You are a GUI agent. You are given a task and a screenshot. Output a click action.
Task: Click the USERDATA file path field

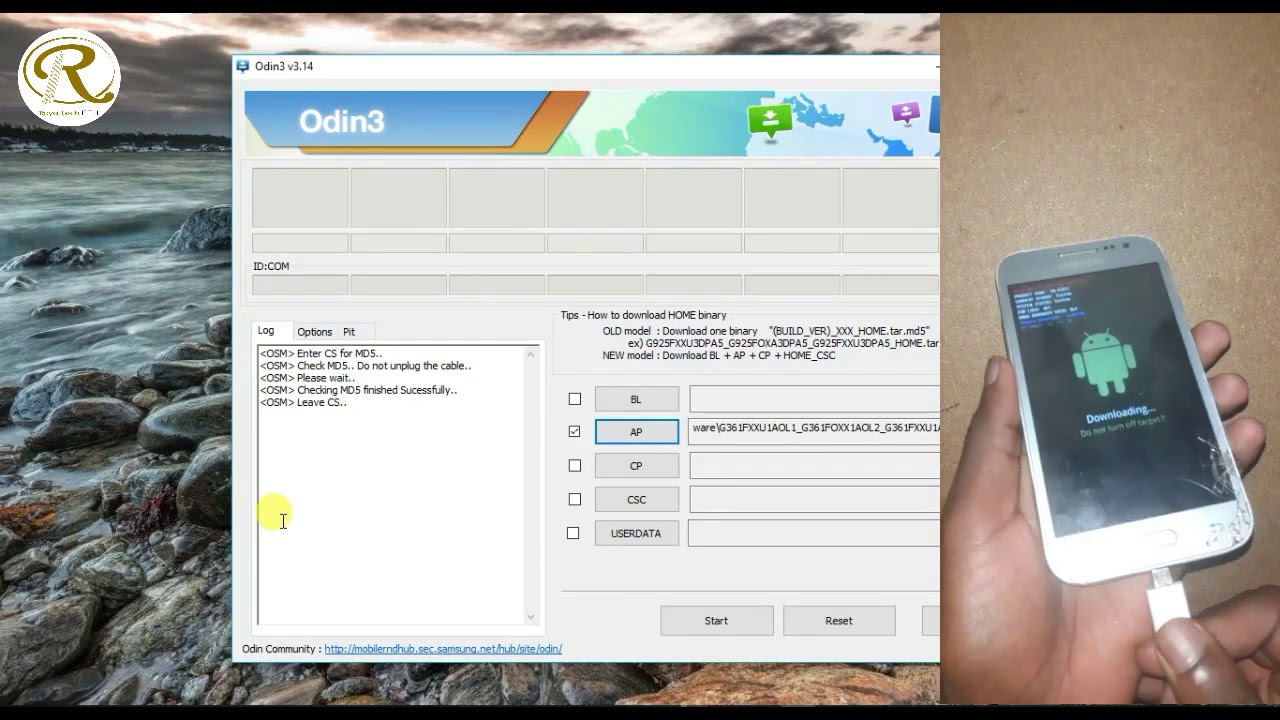coord(814,533)
